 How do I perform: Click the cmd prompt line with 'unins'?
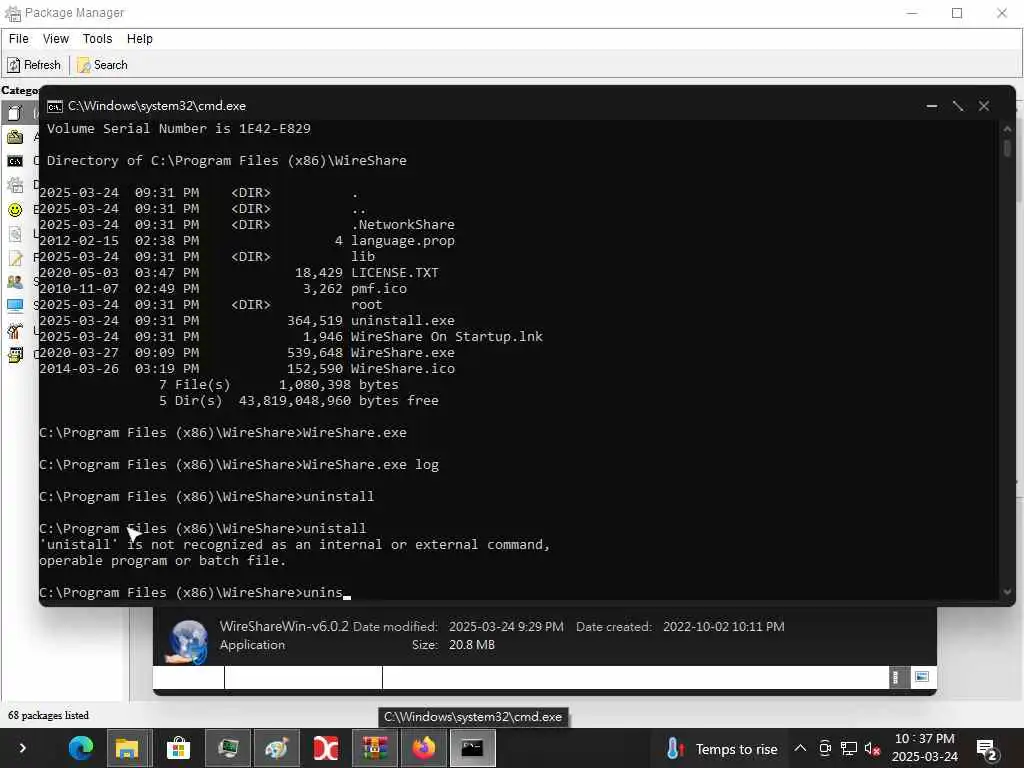tap(195, 592)
